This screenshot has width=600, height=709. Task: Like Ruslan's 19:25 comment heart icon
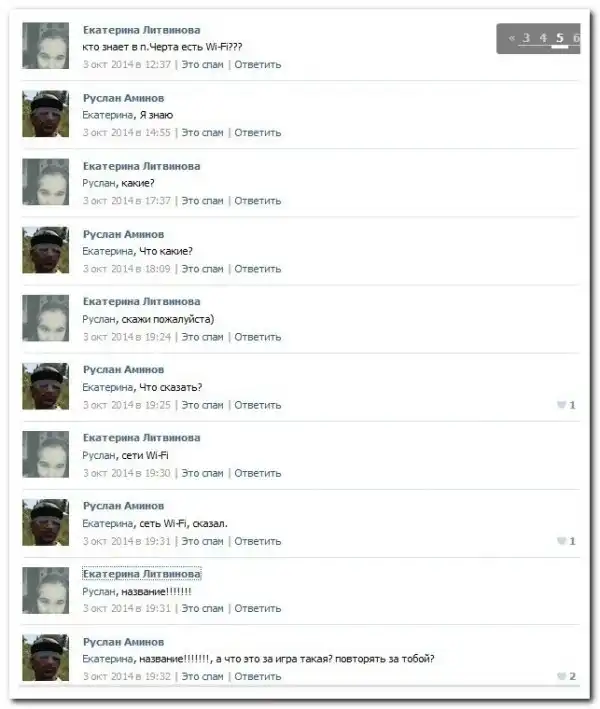click(x=561, y=405)
